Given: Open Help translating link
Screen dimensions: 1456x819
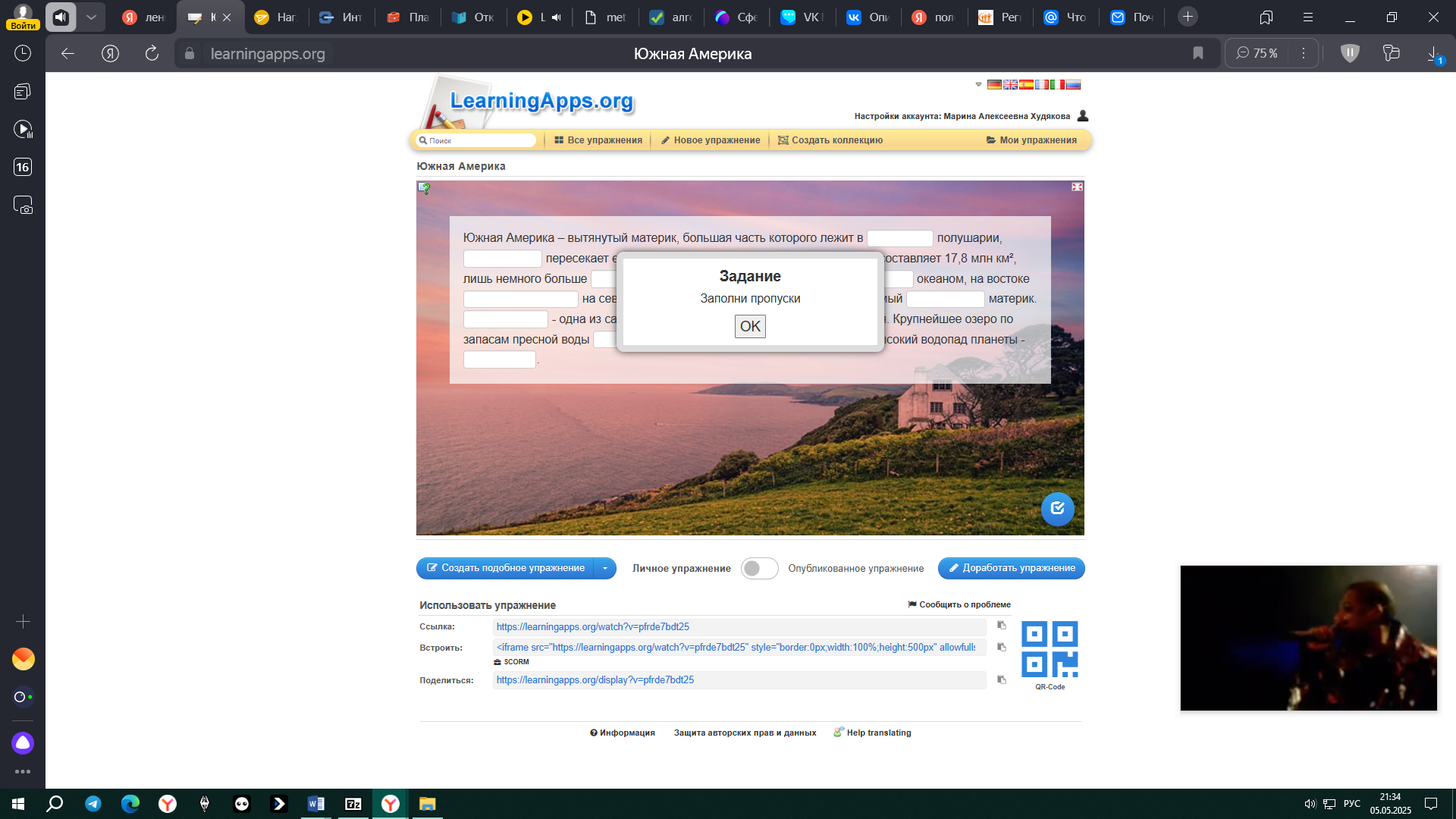Looking at the screenshot, I should pos(872,733).
